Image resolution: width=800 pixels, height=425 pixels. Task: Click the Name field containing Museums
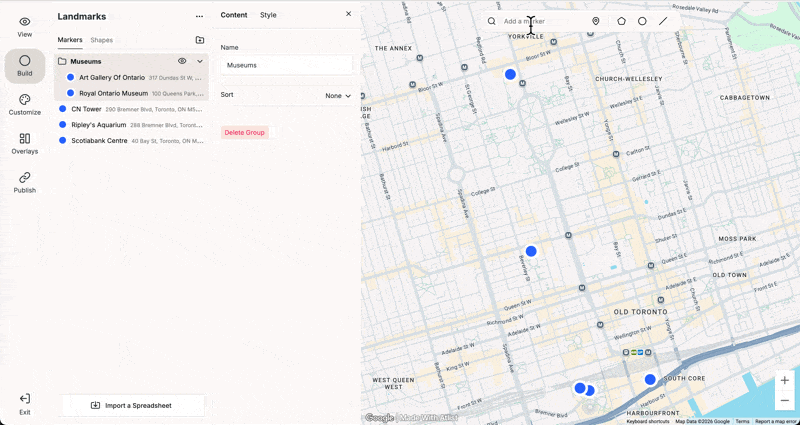[x=286, y=65]
